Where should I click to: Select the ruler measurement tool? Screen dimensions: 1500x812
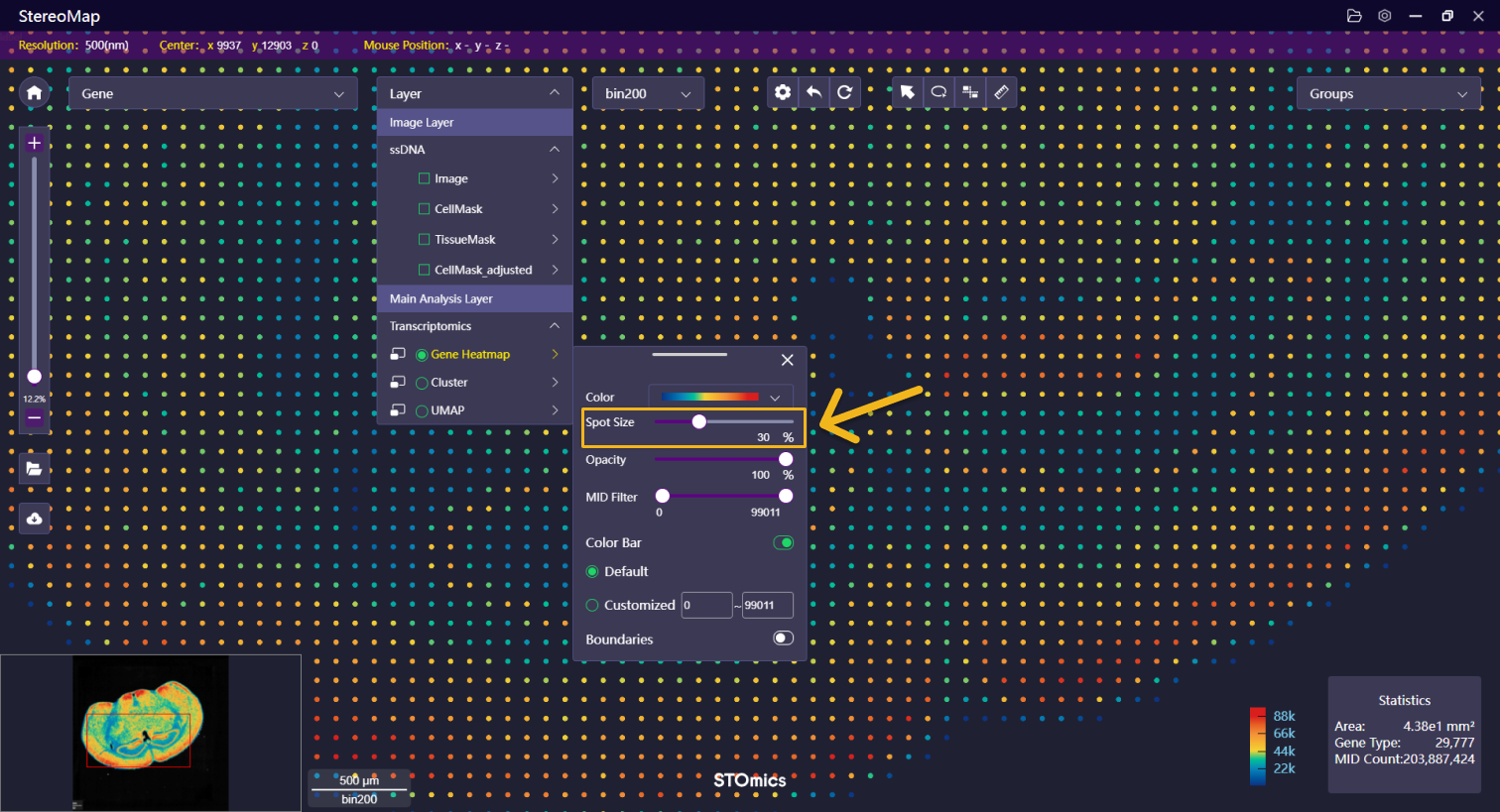[1001, 92]
